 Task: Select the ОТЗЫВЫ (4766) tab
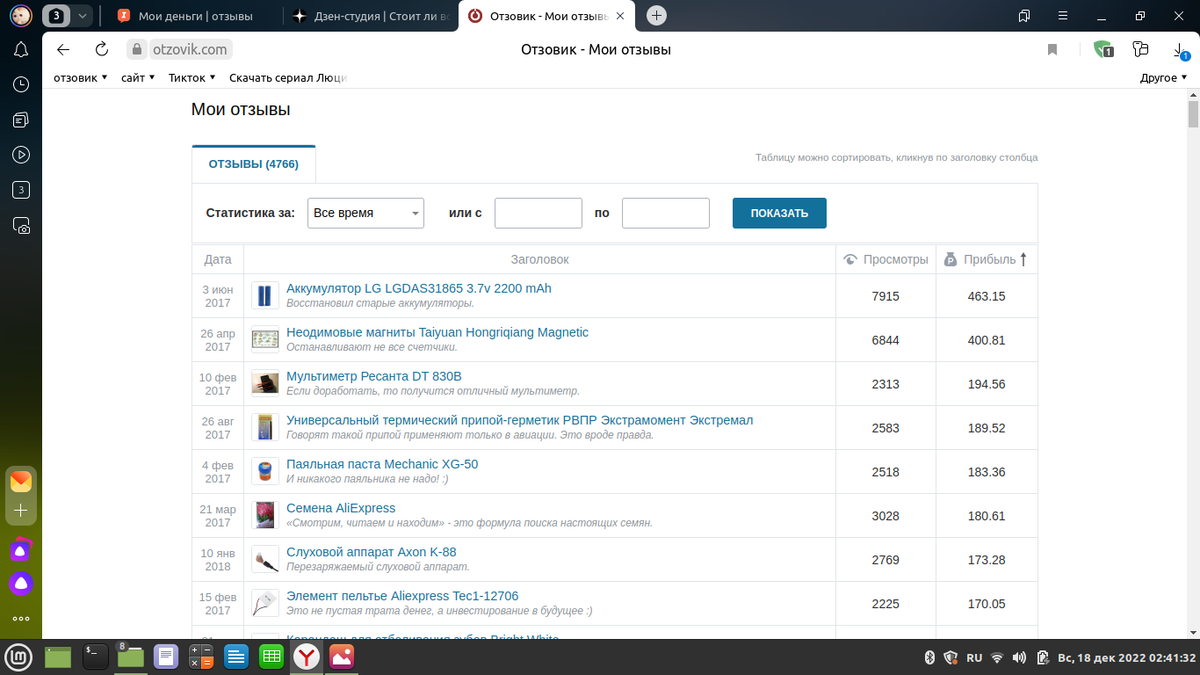point(254,164)
